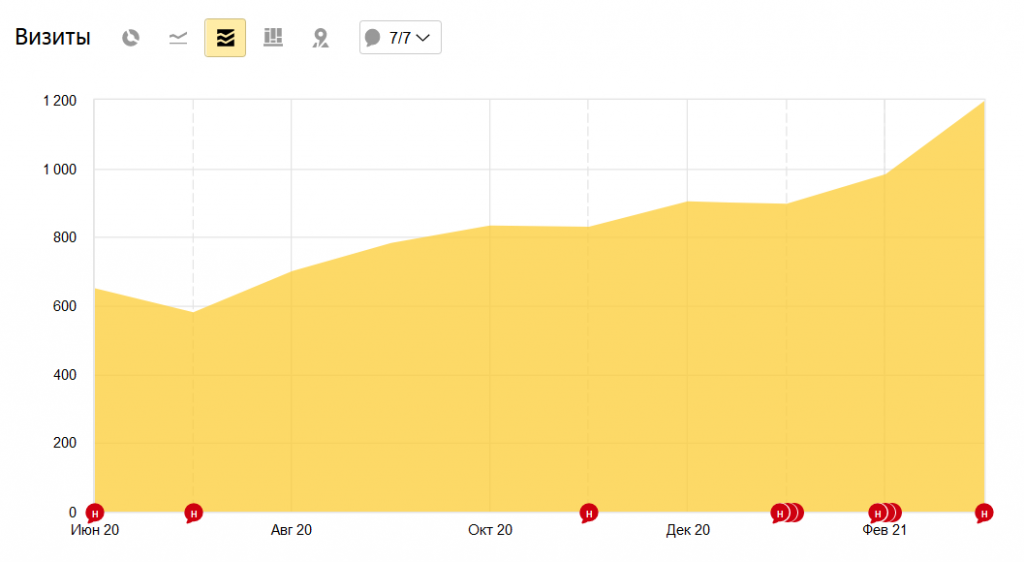Open the note marker at Июн 20
The height and width of the screenshot is (562, 1024).
click(x=95, y=514)
